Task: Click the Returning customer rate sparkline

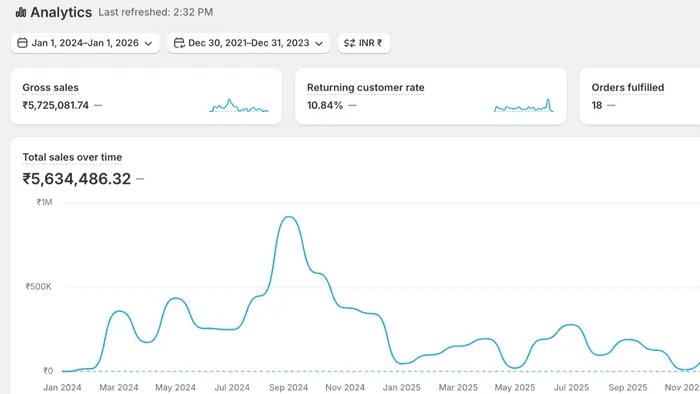Action: tap(524, 105)
